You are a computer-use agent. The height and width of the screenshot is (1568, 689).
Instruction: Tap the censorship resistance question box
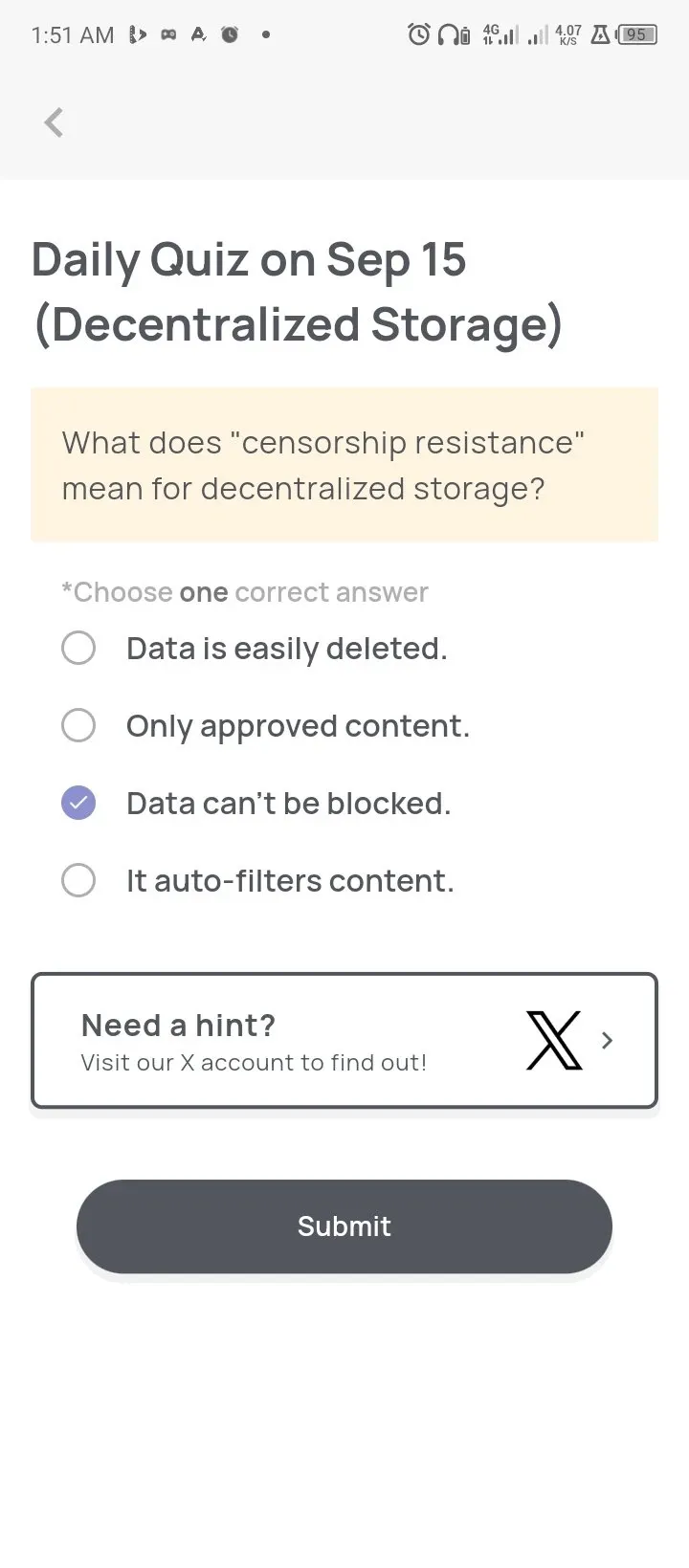point(344,465)
